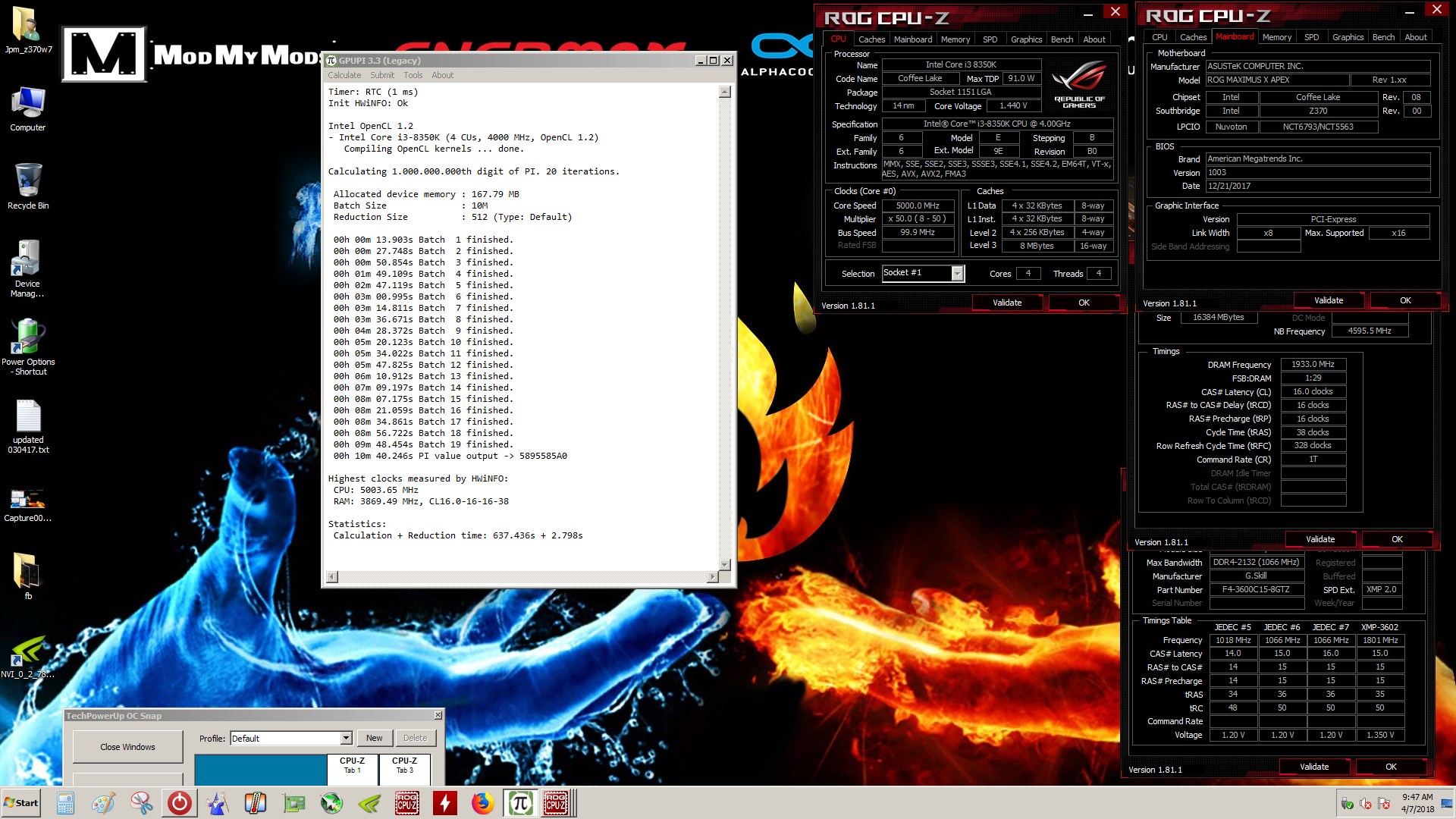Image resolution: width=1456 pixels, height=819 pixels.
Task: Open the taskbar clock showing 9:47 AM
Action: pyautogui.click(x=1417, y=803)
